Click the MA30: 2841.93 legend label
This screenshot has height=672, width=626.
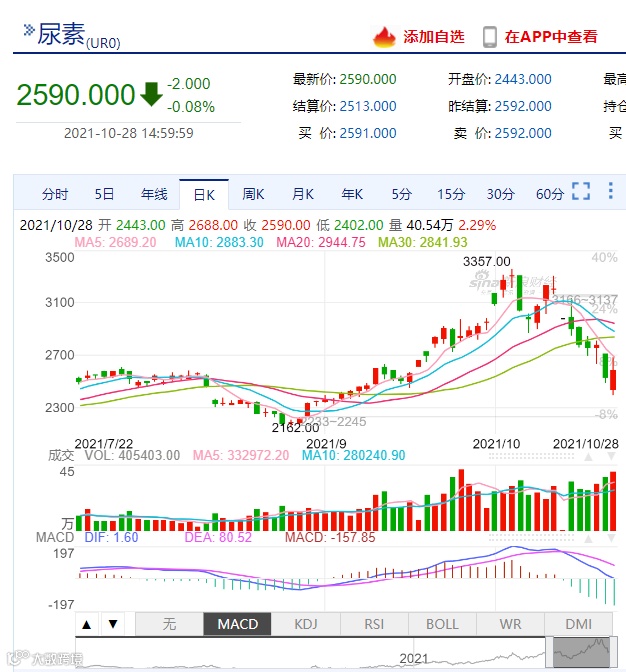(x=422, y=242)
